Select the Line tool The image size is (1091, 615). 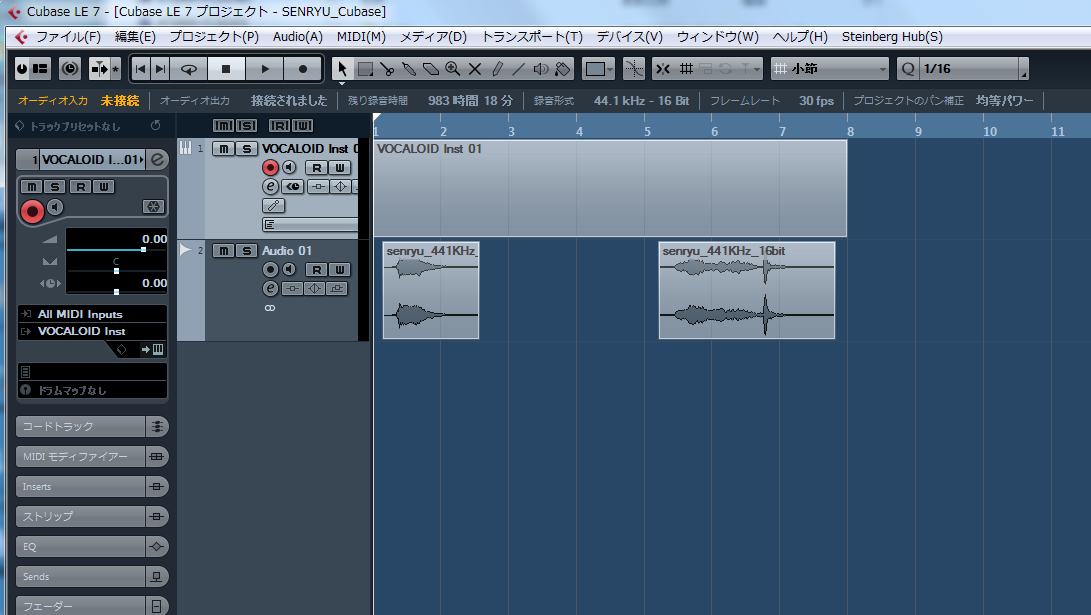(x=519, y=69)
